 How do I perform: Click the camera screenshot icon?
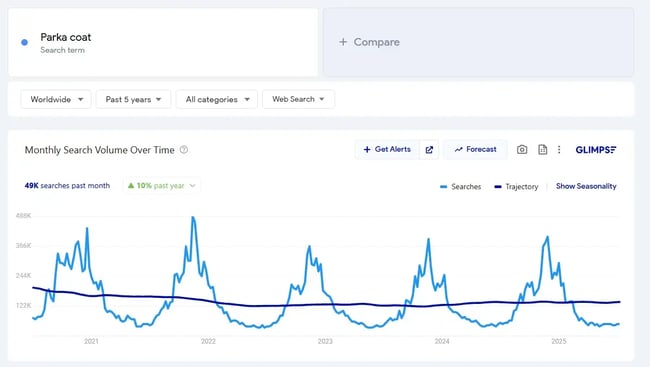click(522, 150)
